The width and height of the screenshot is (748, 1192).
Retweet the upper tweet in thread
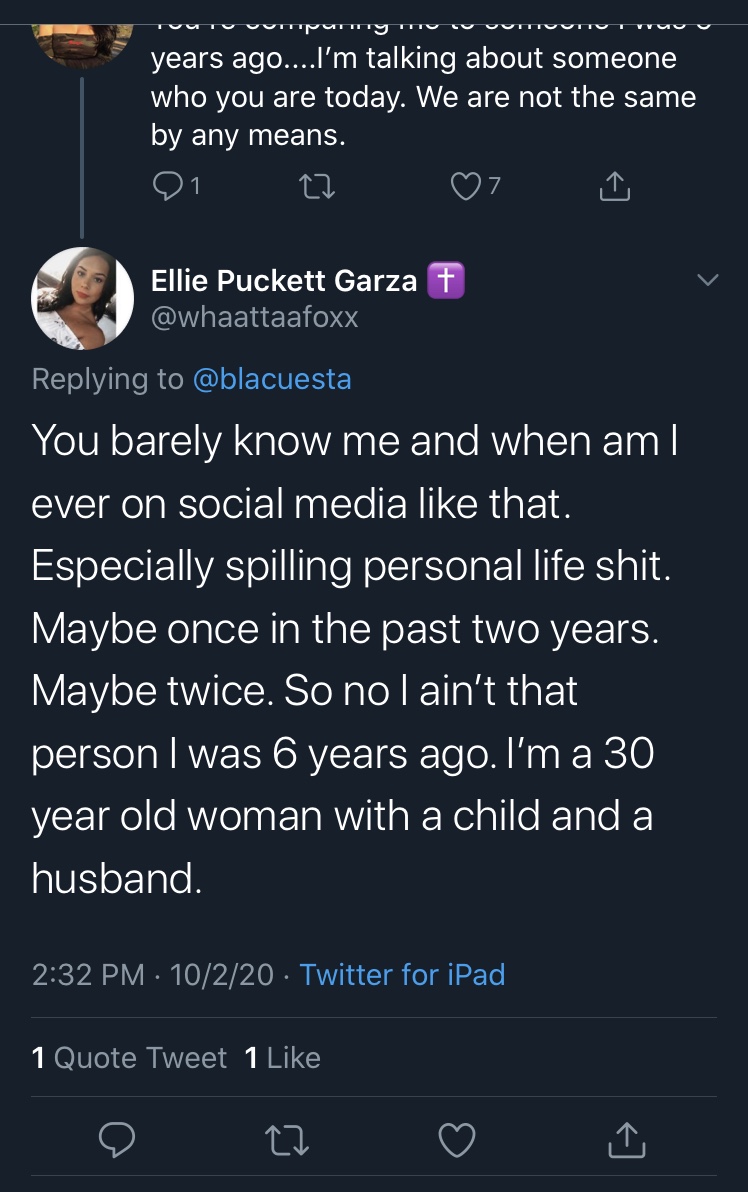click(x=316, y=186)
